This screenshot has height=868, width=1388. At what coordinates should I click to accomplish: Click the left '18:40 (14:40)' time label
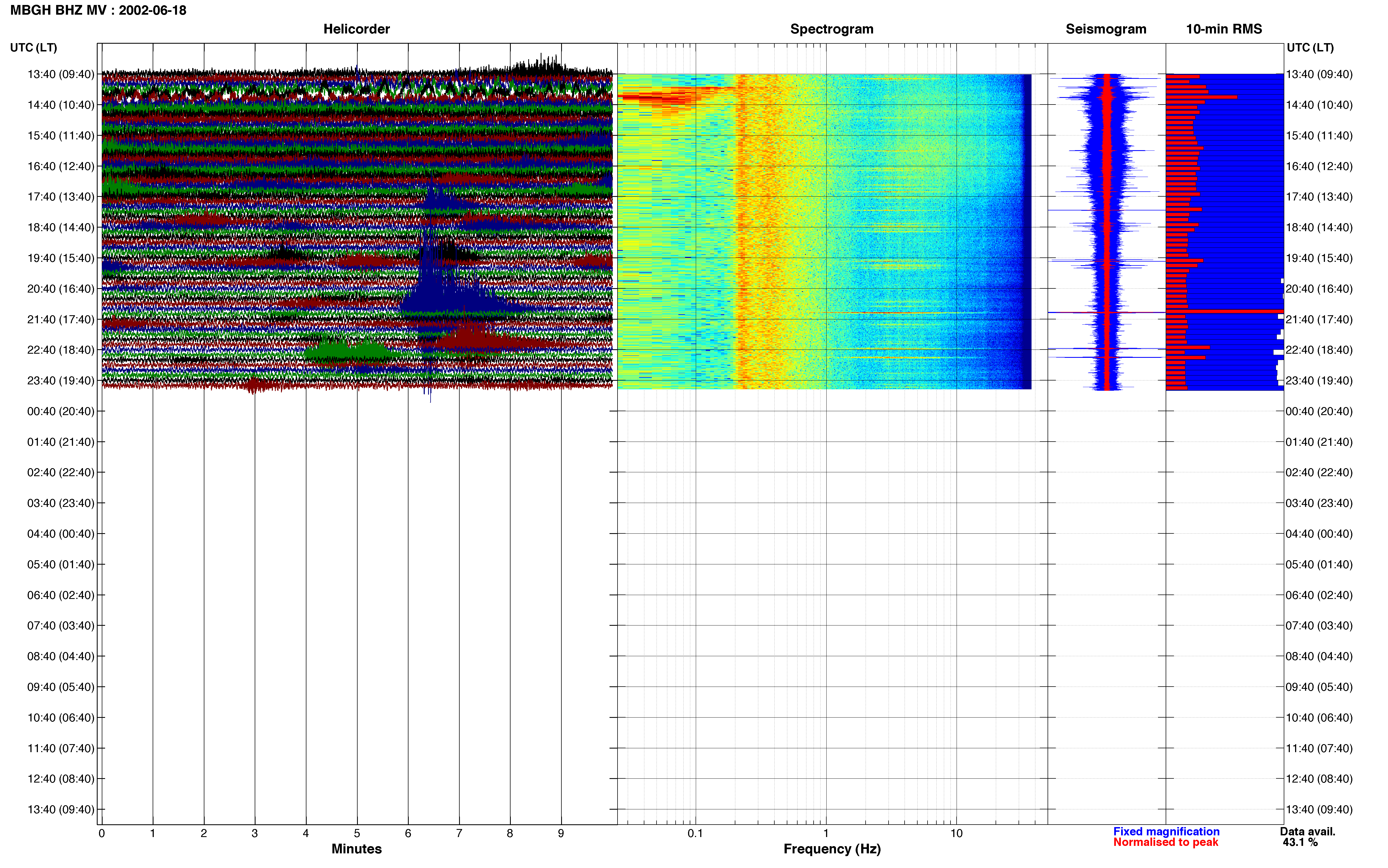(61, 227)
